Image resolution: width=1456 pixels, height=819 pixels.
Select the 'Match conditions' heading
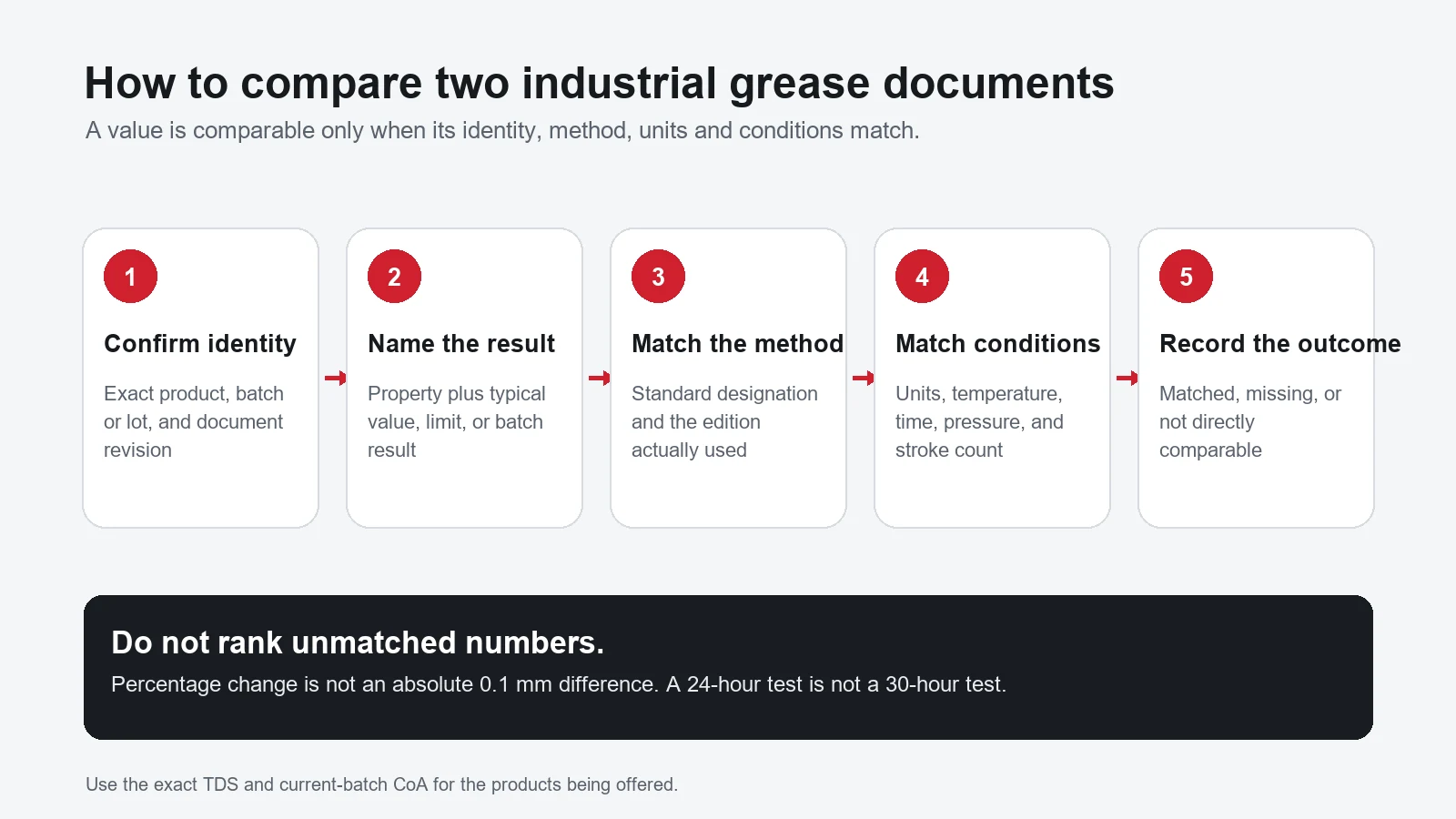[998, 344]
